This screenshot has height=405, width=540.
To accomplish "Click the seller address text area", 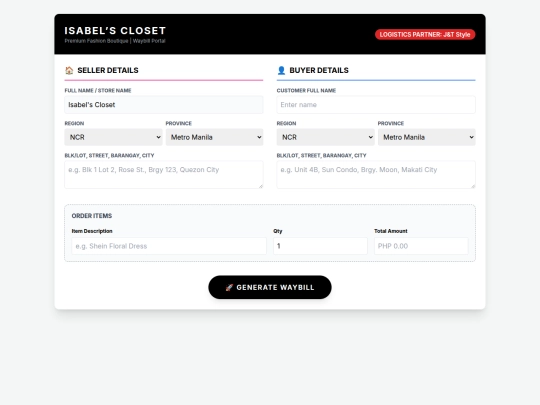I will (x=164, y=175).
